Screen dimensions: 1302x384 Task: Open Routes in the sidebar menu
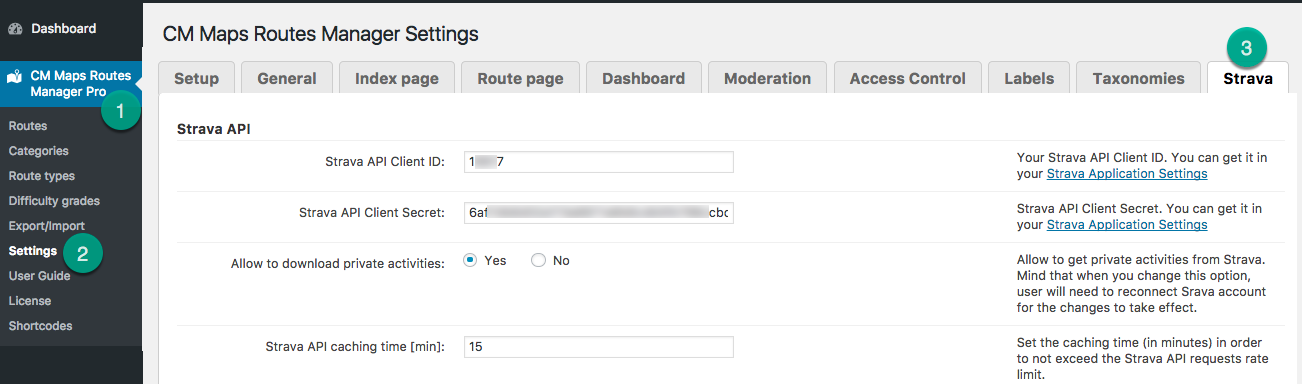(x=28, y=126)
